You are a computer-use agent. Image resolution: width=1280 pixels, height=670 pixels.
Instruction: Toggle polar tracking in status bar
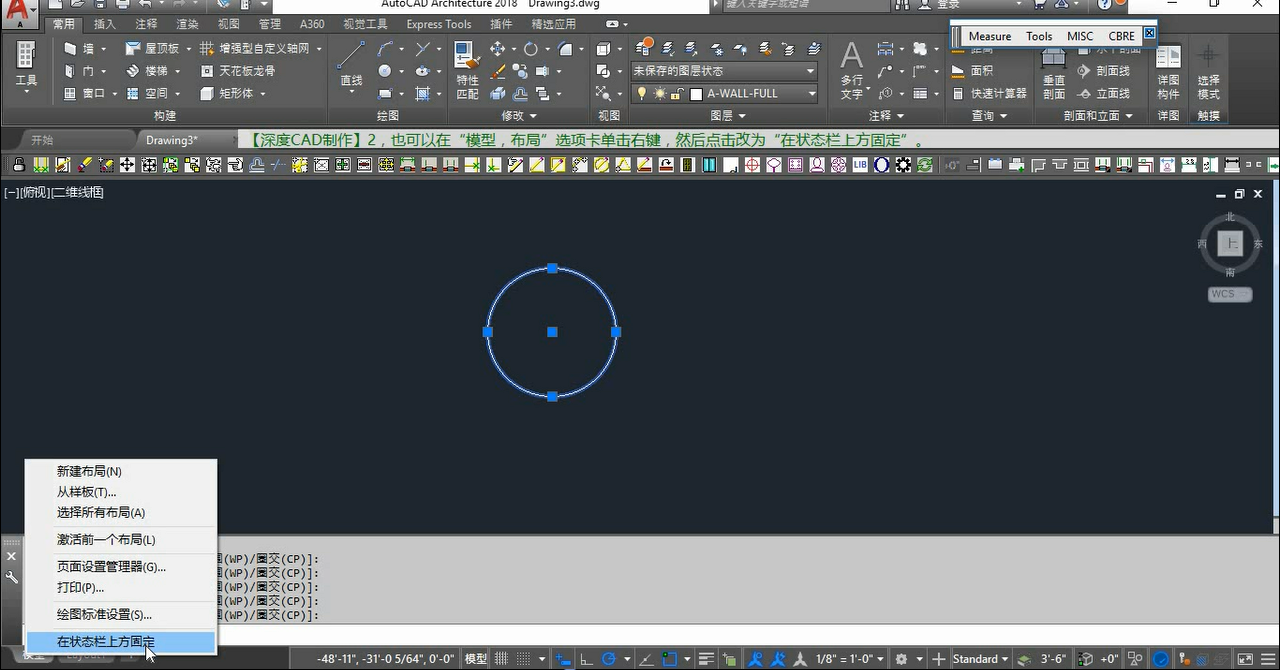click(x=608, y=659)
